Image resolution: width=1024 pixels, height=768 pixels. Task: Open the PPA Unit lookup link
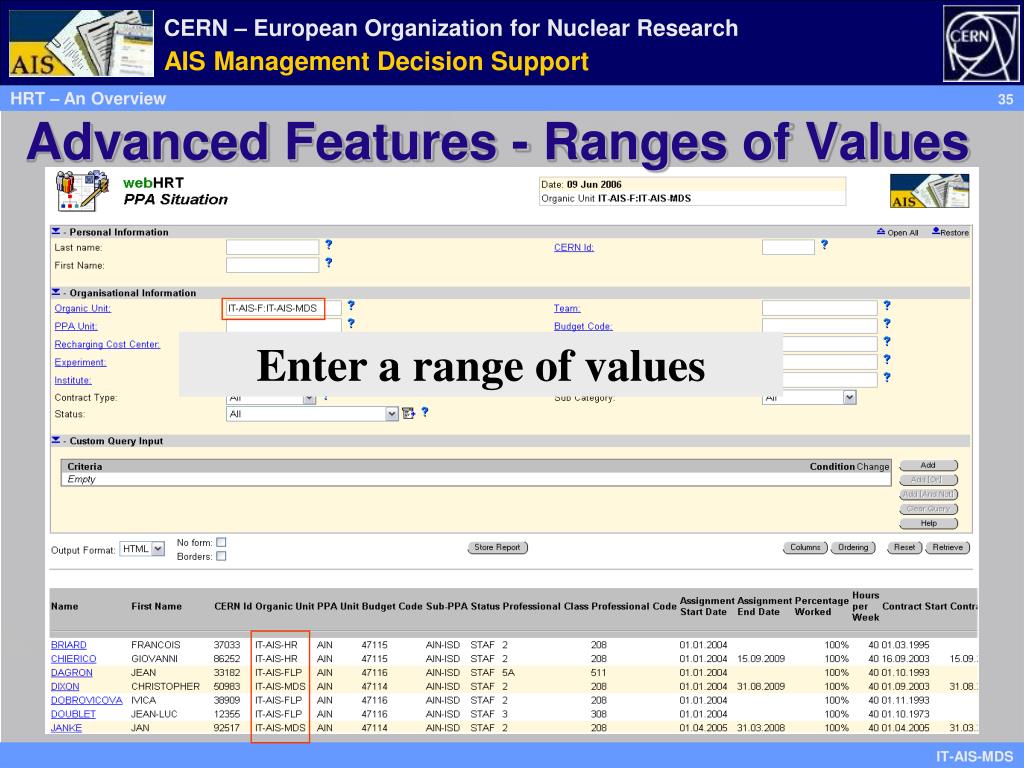click(76, 327)
